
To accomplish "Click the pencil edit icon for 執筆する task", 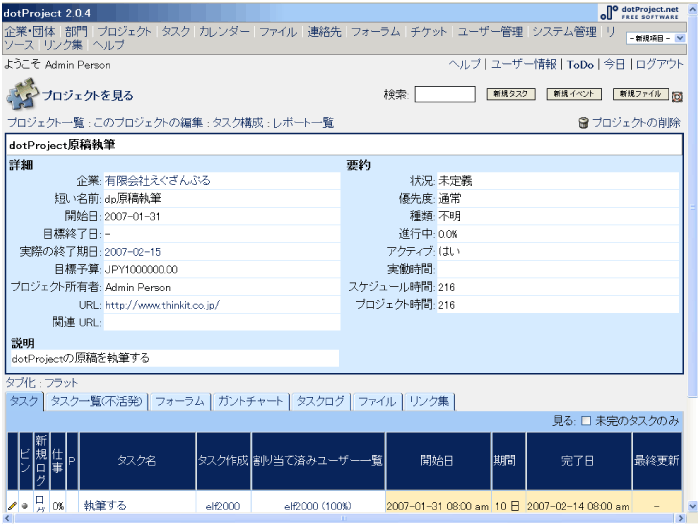I will [x=12, y=506].
